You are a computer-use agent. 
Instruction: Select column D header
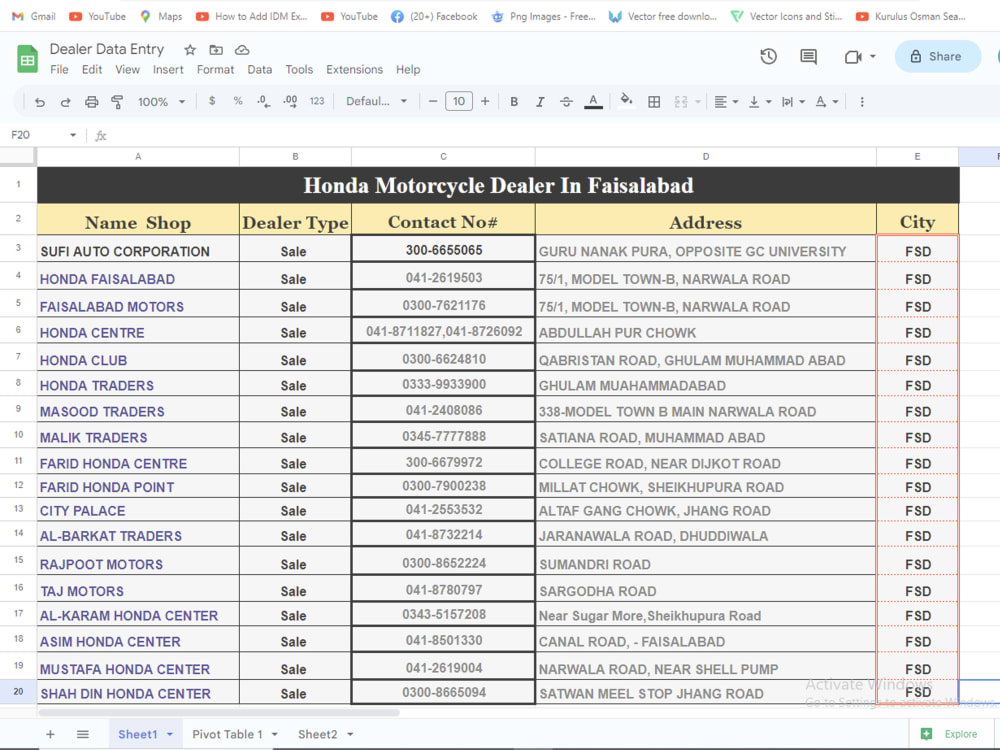click(705, 156)
